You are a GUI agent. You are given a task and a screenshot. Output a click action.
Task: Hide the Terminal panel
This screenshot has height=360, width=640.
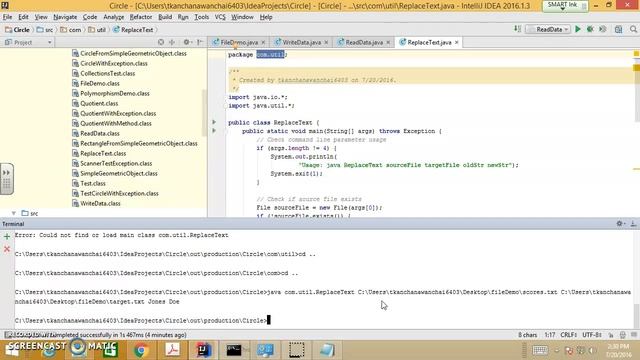click(633, 224)
